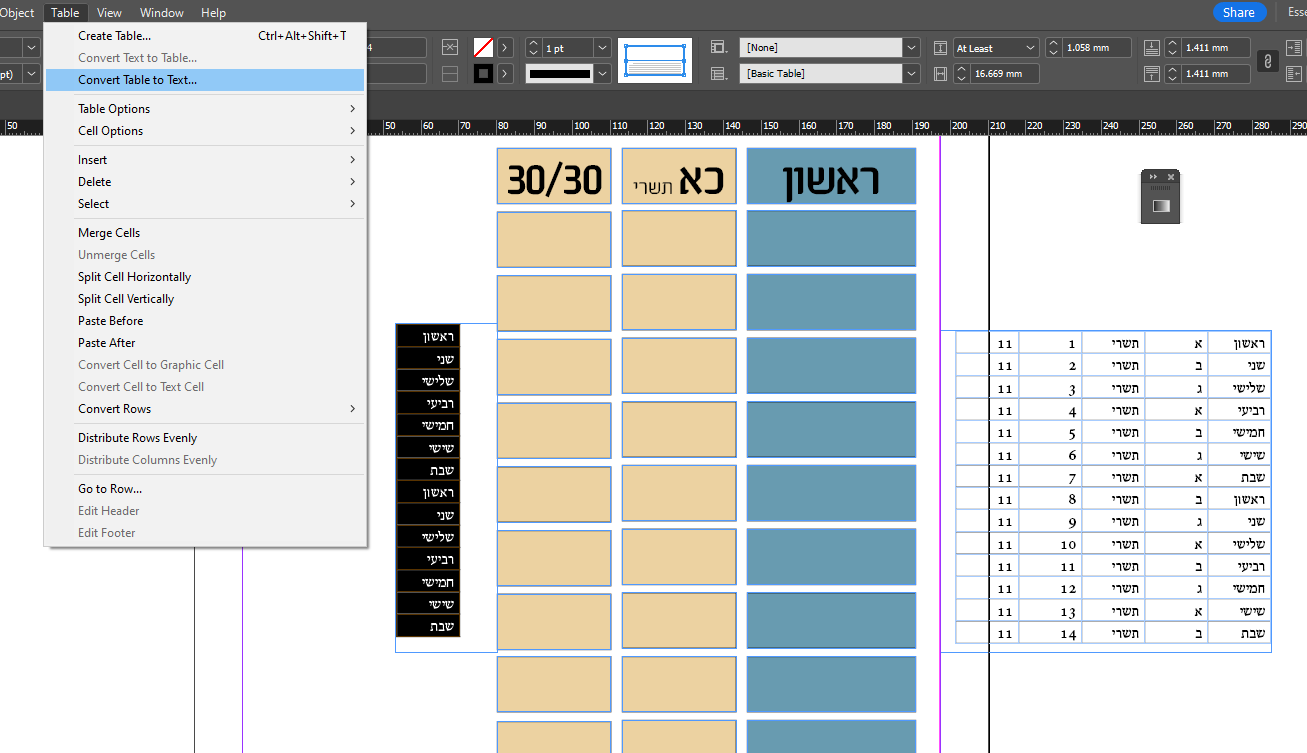The width and height of the screenshot is (1307, 753).
Task: Open the Window menu
Action: pyautogui.click(x=161, y=12)
